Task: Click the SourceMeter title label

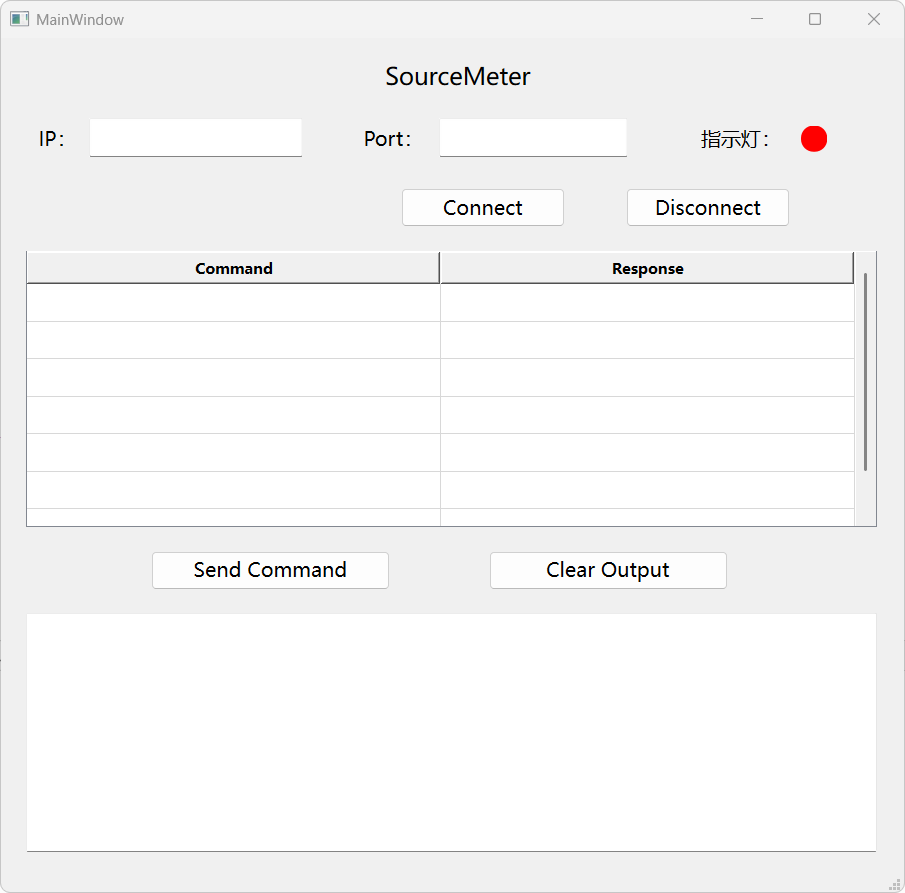Action: [x=458, y=77]
